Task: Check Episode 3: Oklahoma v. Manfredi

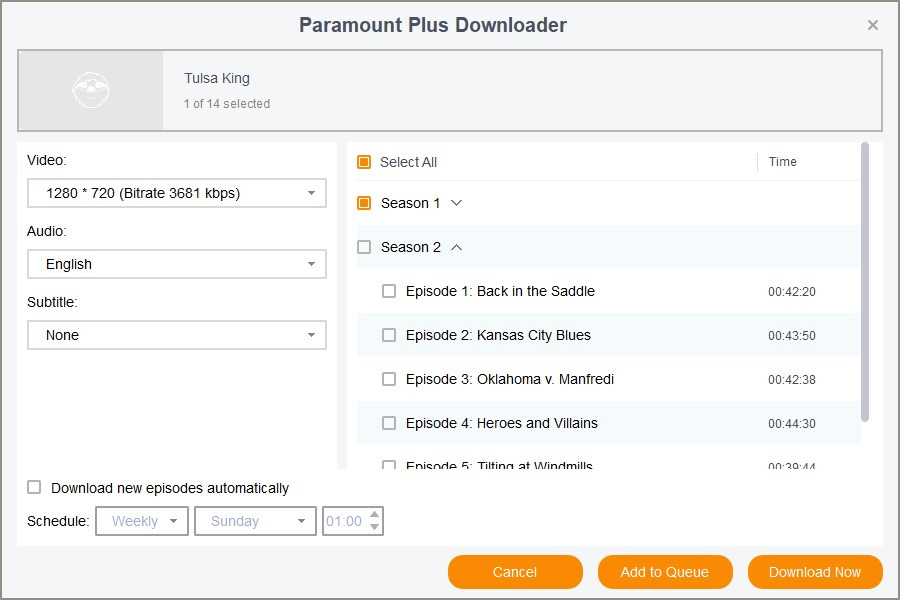Action: 389,379
